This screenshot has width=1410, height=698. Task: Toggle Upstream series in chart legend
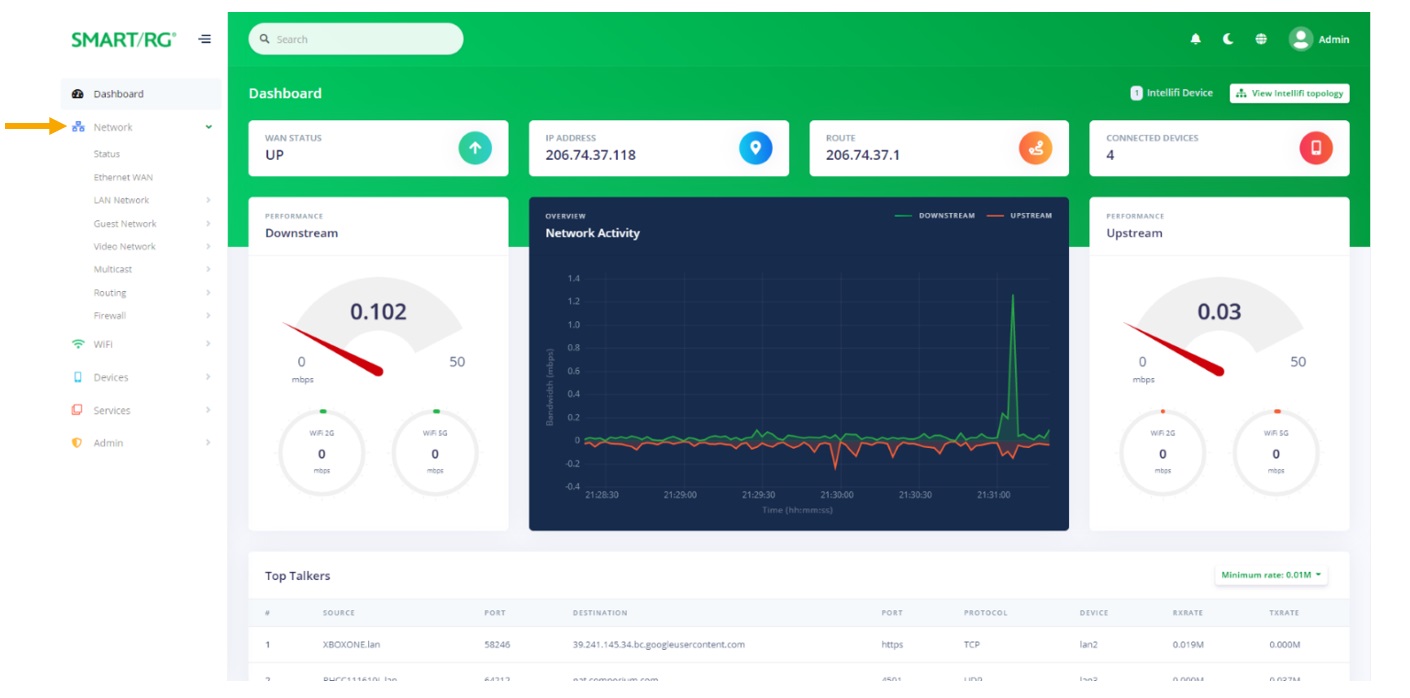point(1019,215)
